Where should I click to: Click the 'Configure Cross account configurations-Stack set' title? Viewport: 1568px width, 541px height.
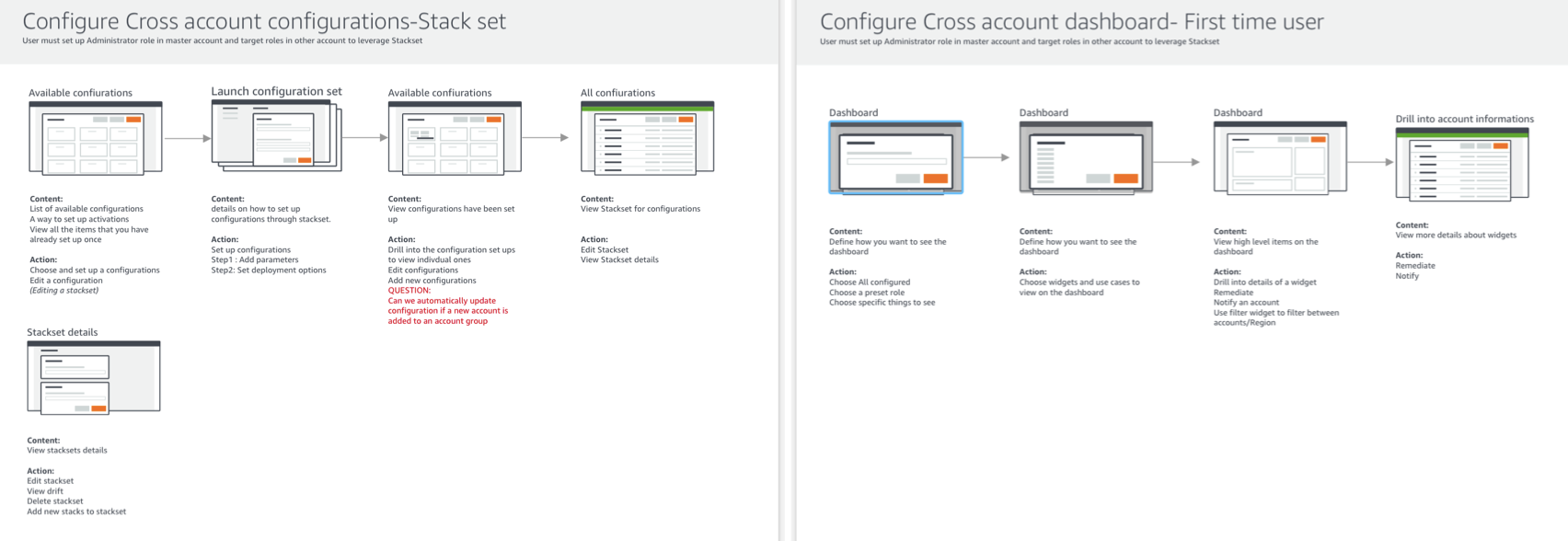(x=264, y=21)
